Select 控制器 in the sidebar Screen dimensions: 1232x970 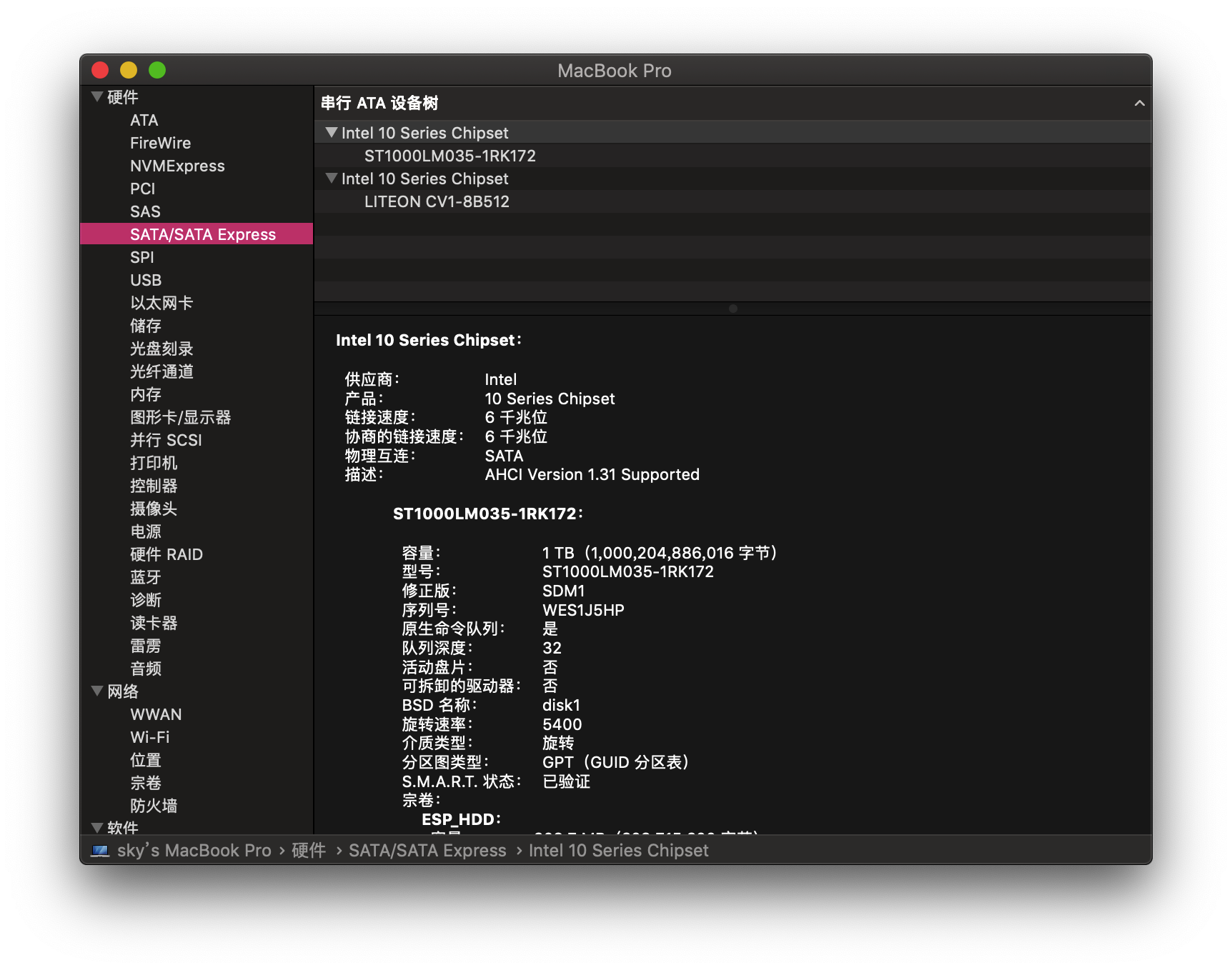(154, 486)
